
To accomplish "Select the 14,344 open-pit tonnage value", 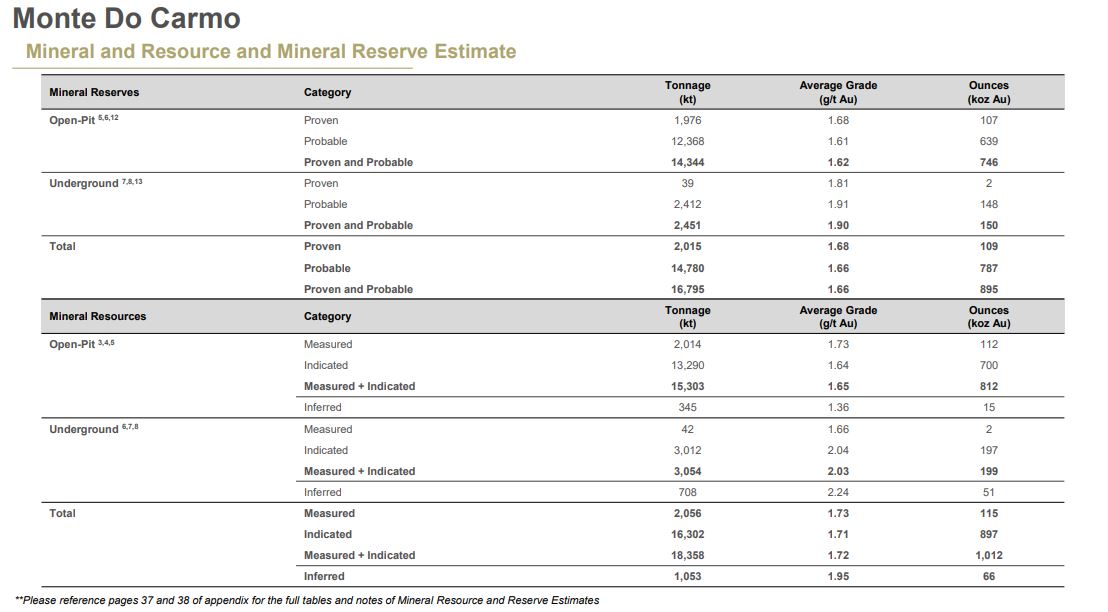I will (687, 162).
